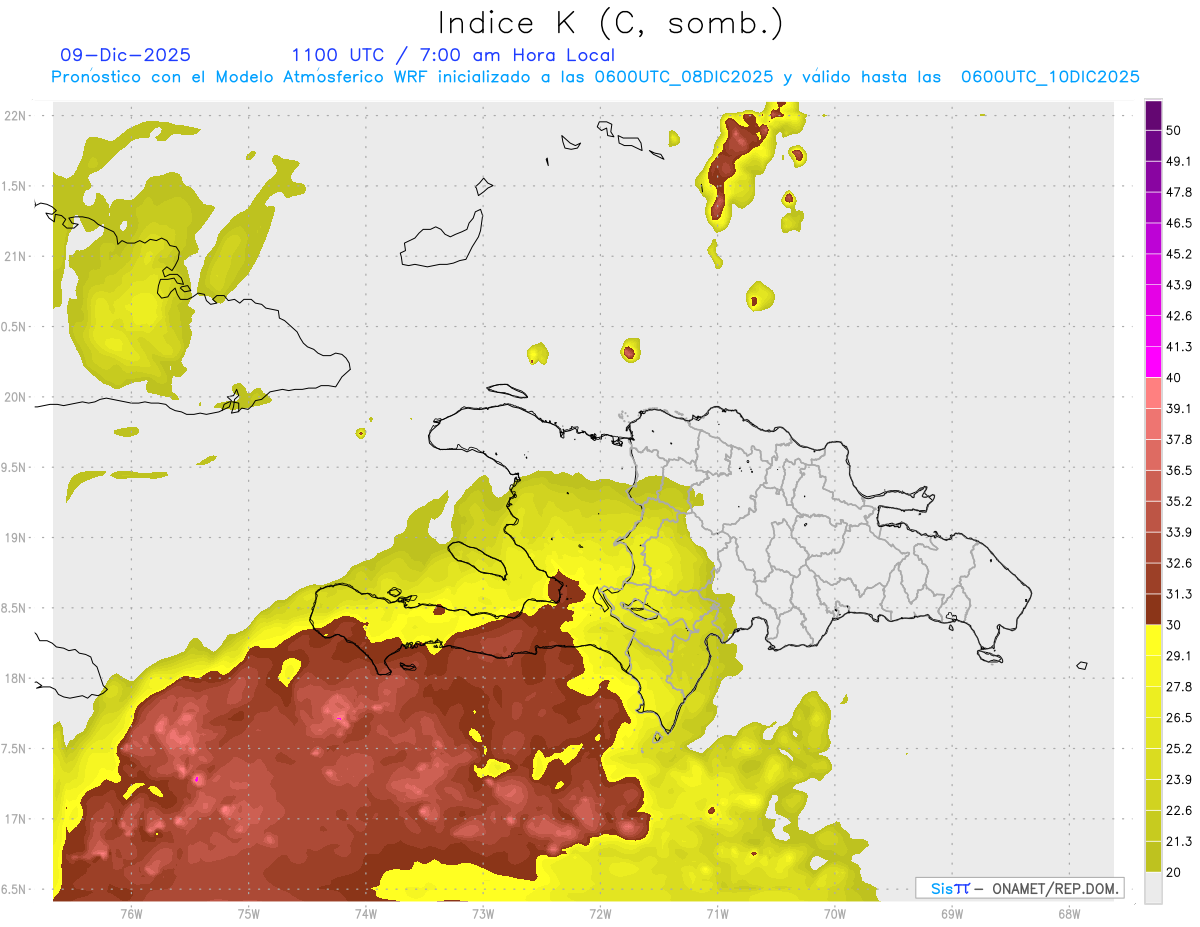
Task: Click the 49.1 value on the color scale
Action: (x=1178, y=162)
